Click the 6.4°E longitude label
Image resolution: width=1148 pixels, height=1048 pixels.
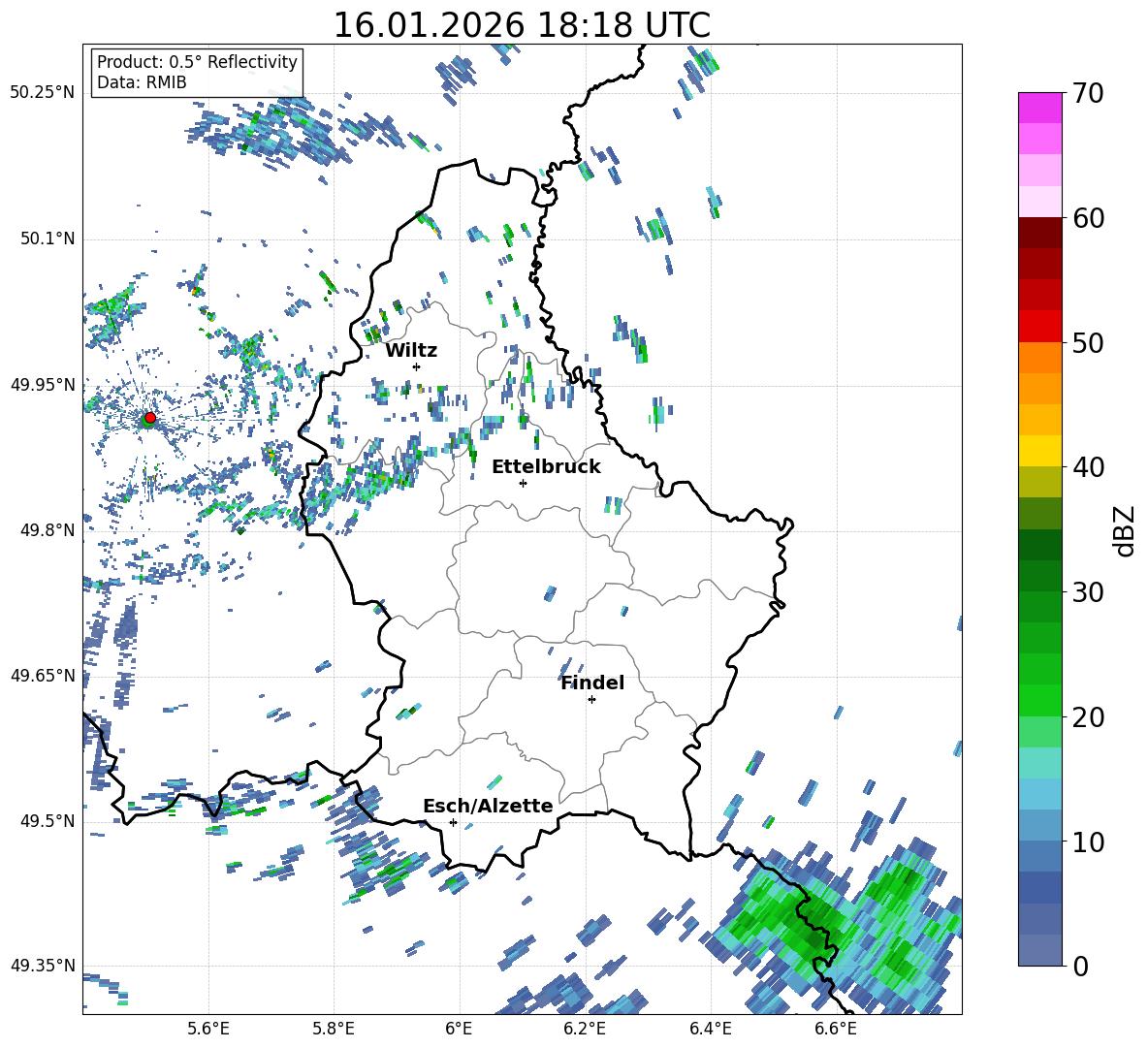(x=710, y=1029)
